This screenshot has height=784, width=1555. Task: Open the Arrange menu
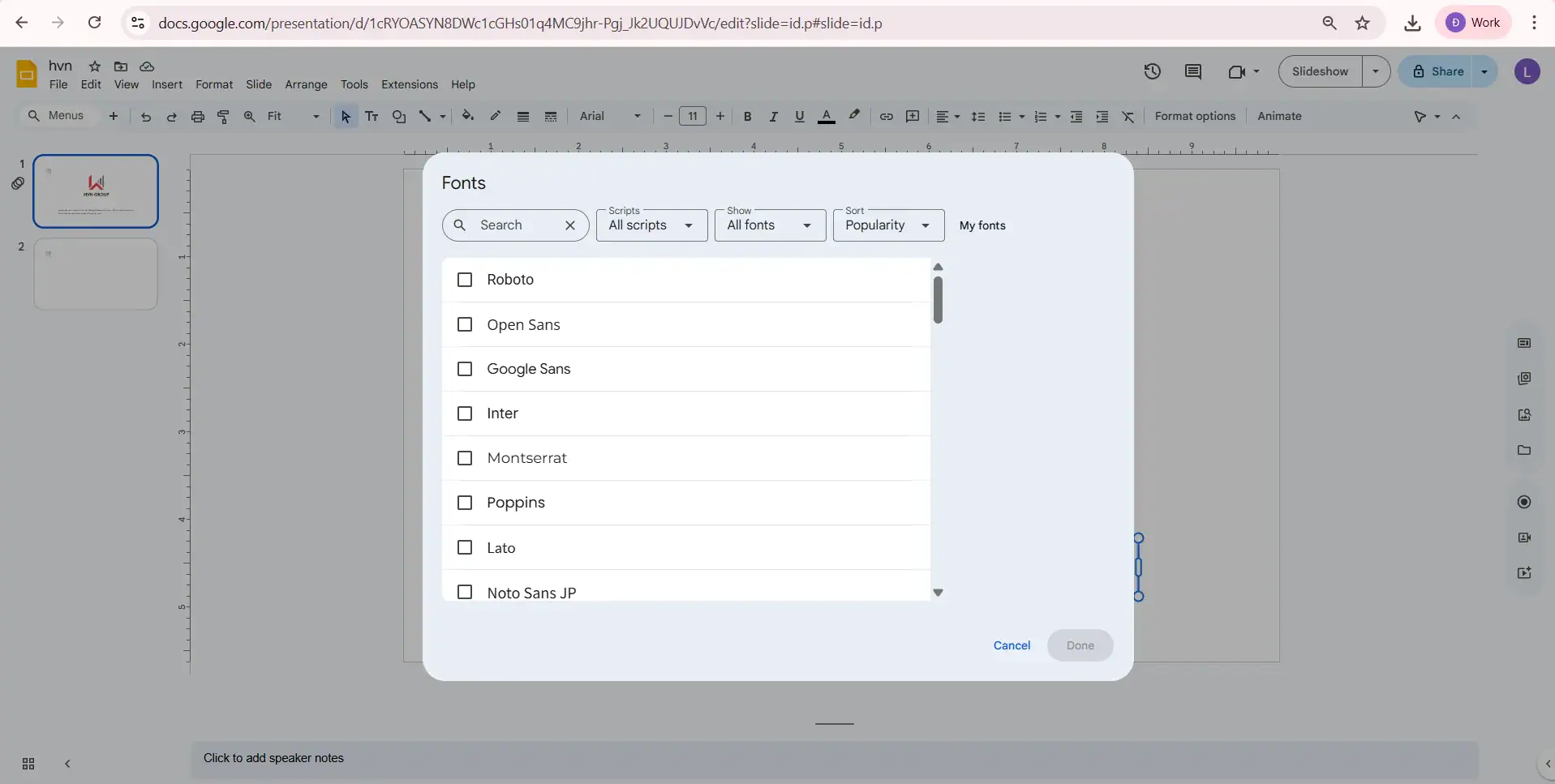coord(307,84)
